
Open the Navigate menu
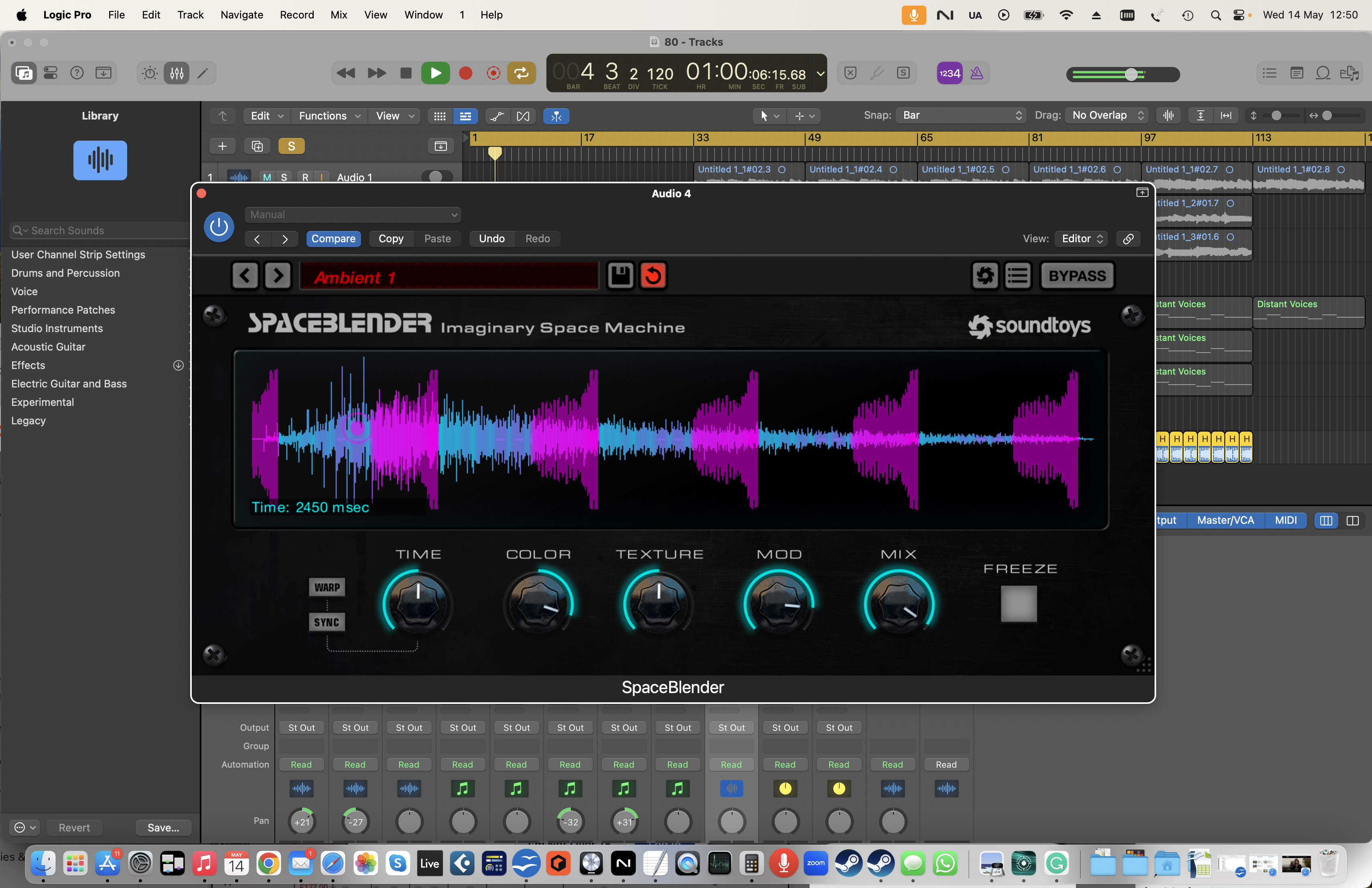click(242, 14)
